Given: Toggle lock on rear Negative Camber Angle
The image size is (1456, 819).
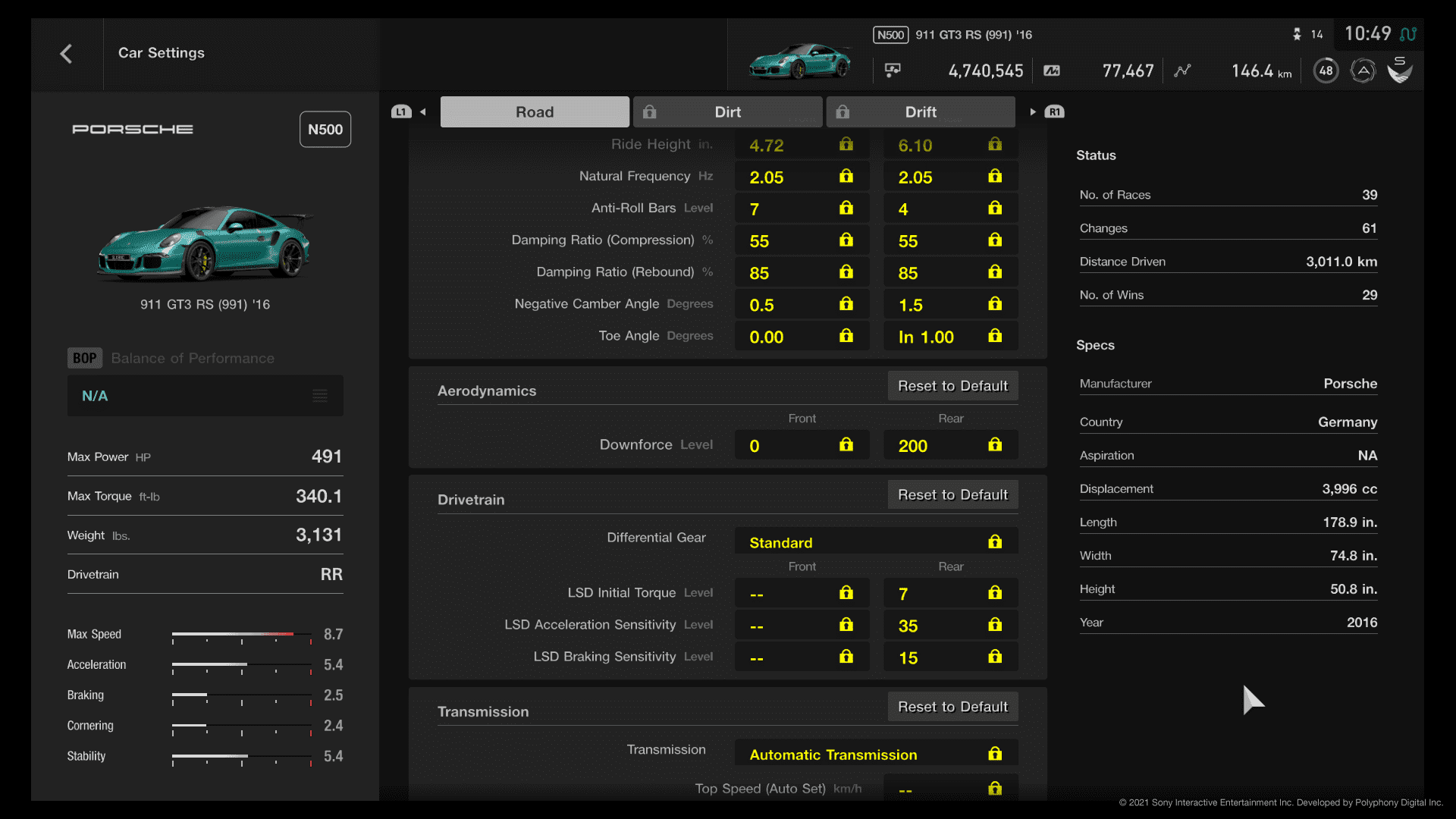Looking at the screenshot, I should tap(995, 304).
